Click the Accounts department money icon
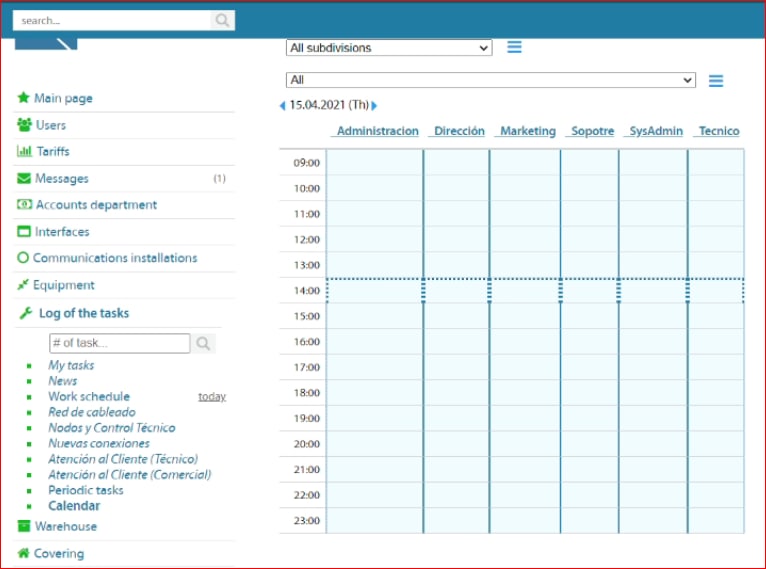766x569 pixels. pyautogui.click(x=24, y=204)
